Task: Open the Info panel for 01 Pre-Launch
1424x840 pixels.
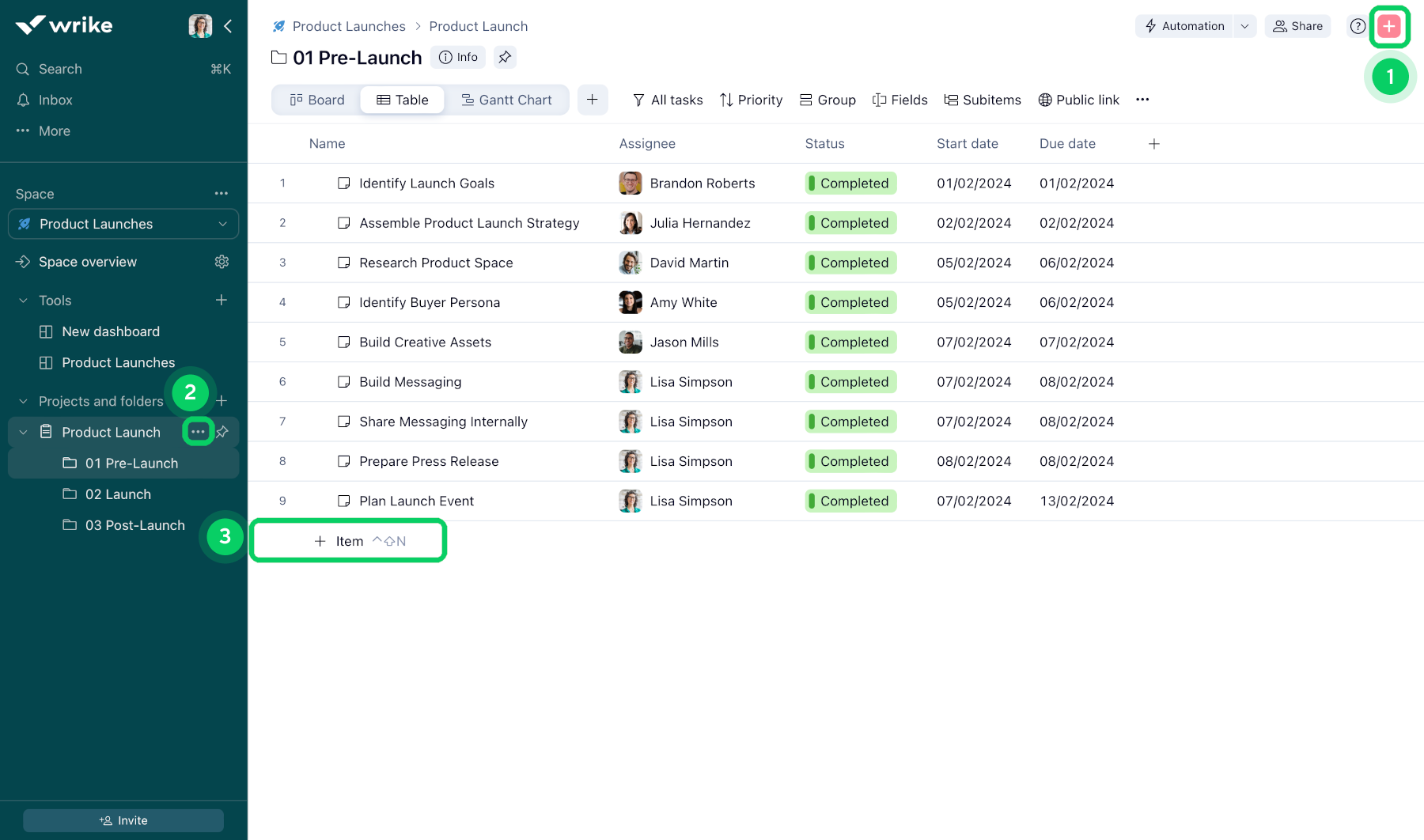Action: coord(457,57)
